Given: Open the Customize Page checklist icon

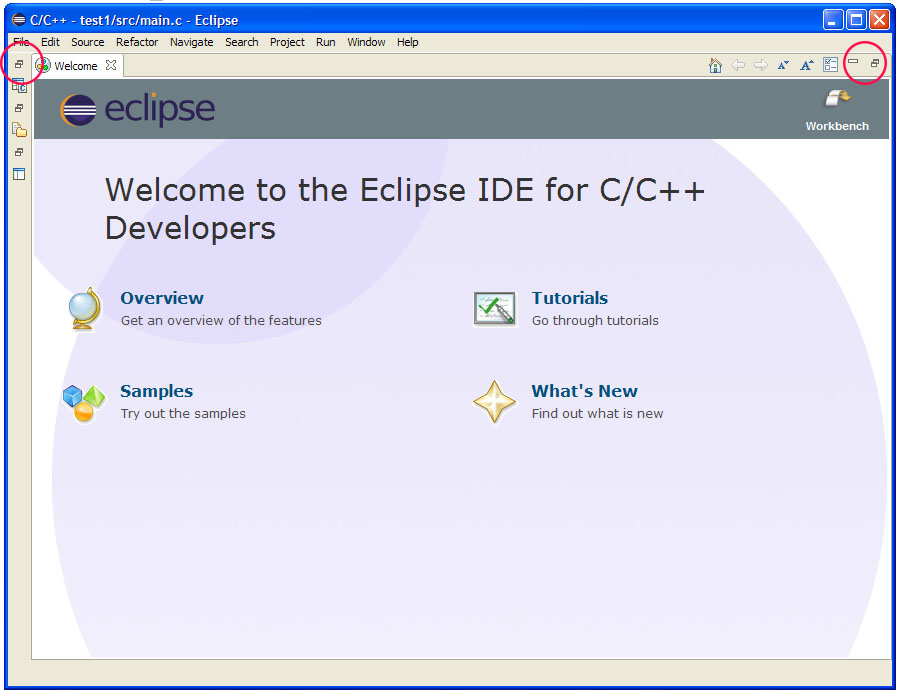Looking at the screenshot, I should (x=831, y=65).
